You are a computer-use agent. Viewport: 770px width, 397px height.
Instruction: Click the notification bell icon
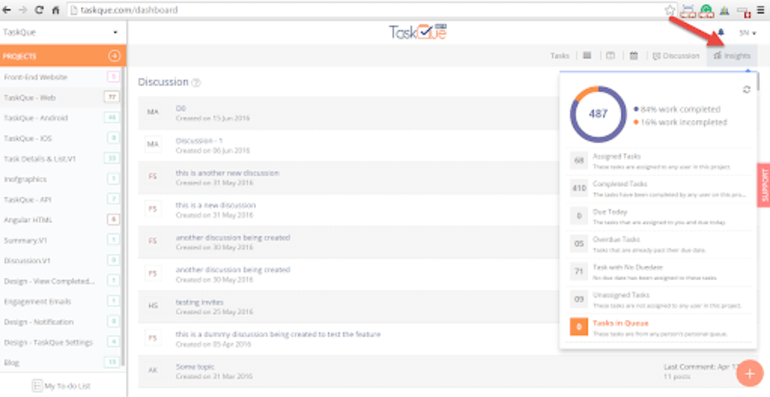[721, 32]
